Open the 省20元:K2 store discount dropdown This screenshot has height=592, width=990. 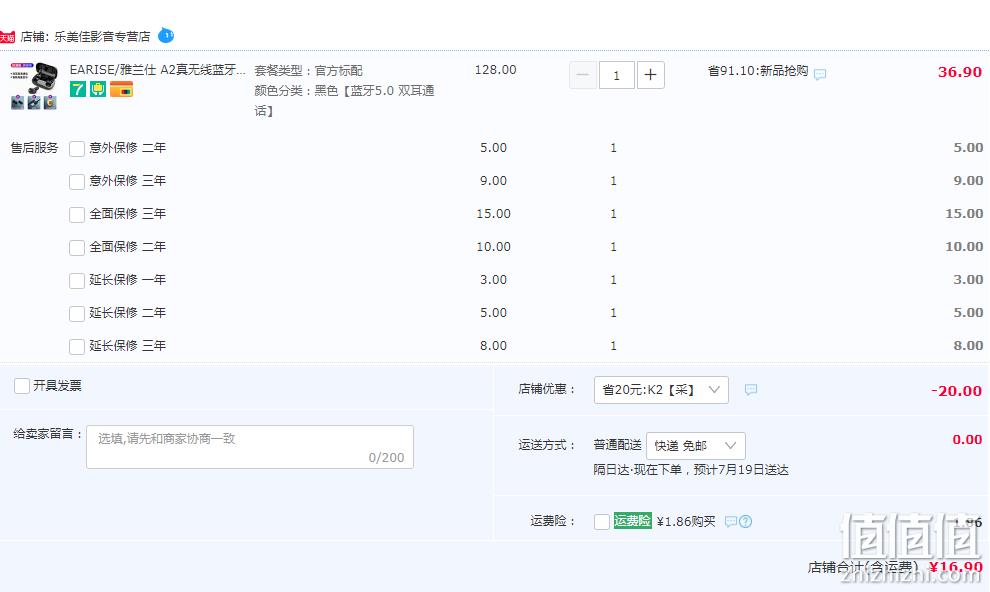coord(661,390)
